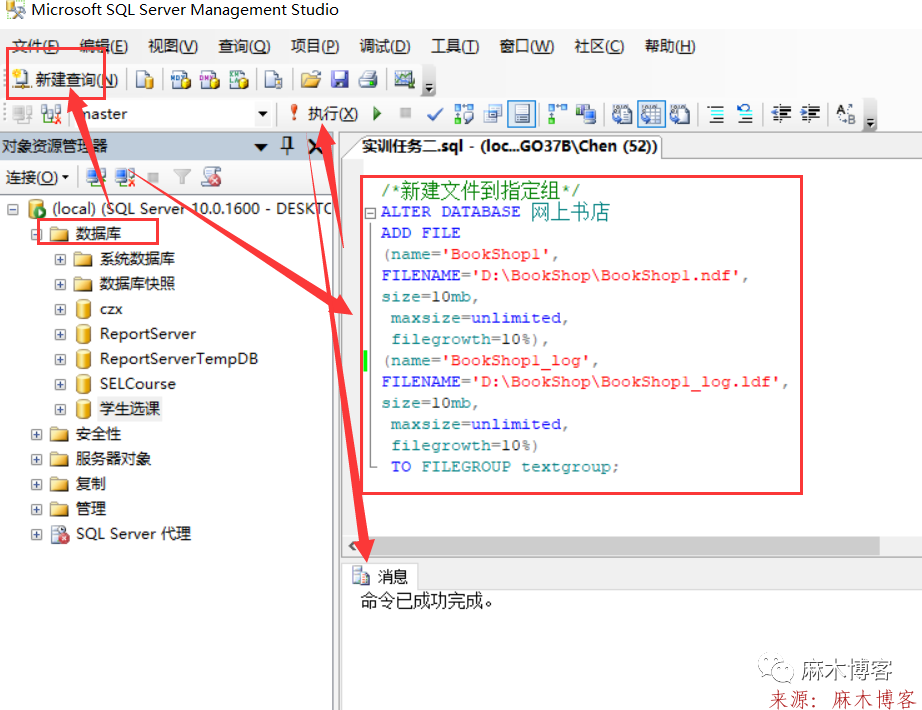Open standard toolbar overflow options arrow
Viewport: 922px width, 710px height.
[429, 81]
